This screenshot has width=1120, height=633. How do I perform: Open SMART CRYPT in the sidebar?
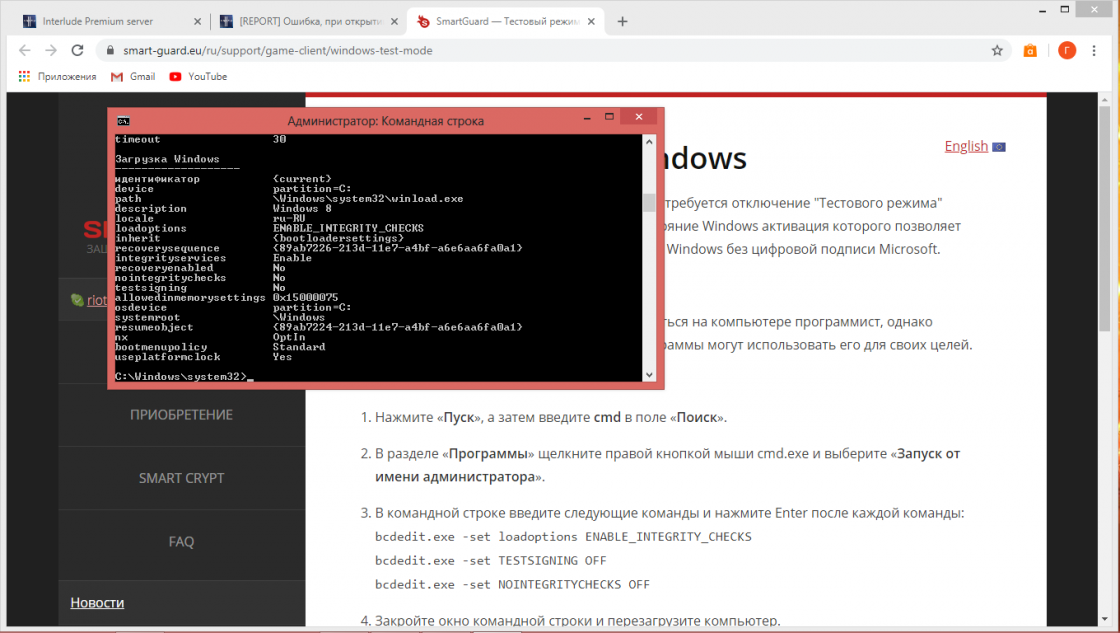click(x=181, y=478)
